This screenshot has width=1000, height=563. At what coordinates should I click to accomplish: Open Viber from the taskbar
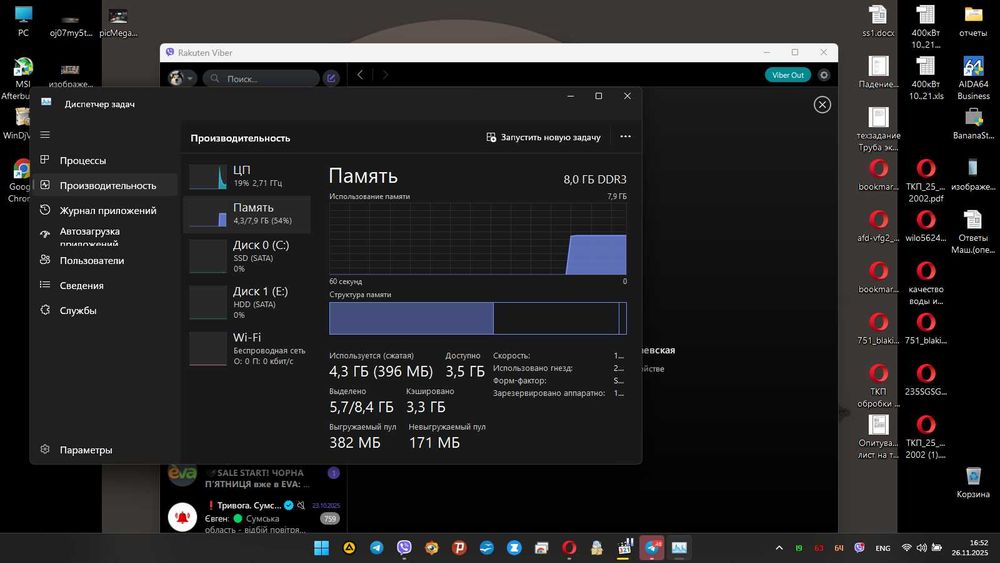click(404, 548)
